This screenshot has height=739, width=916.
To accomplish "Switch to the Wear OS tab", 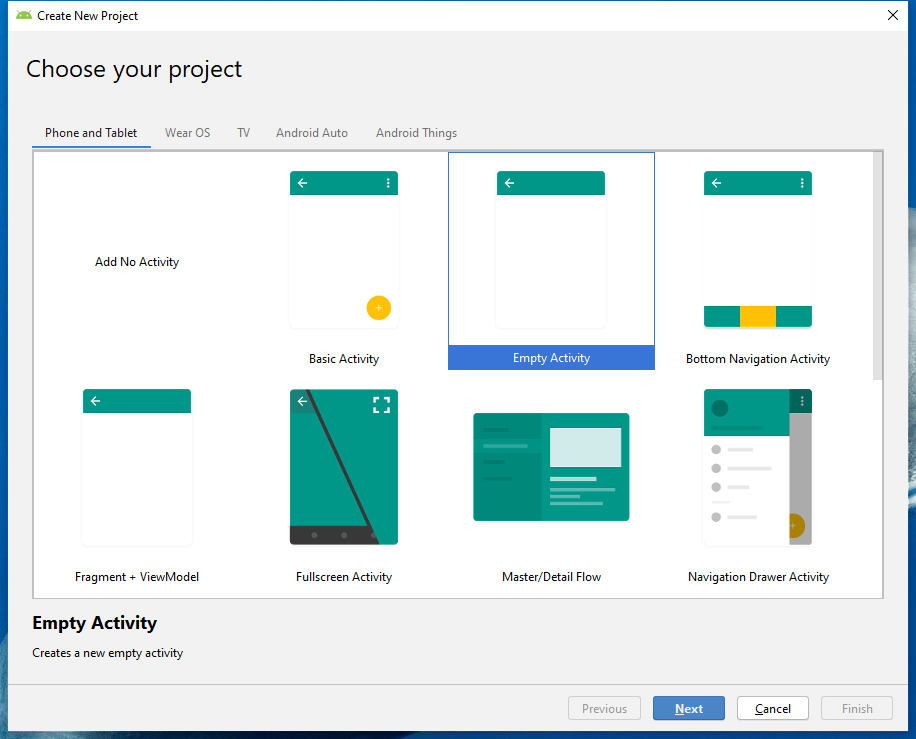I will point(187,132).
